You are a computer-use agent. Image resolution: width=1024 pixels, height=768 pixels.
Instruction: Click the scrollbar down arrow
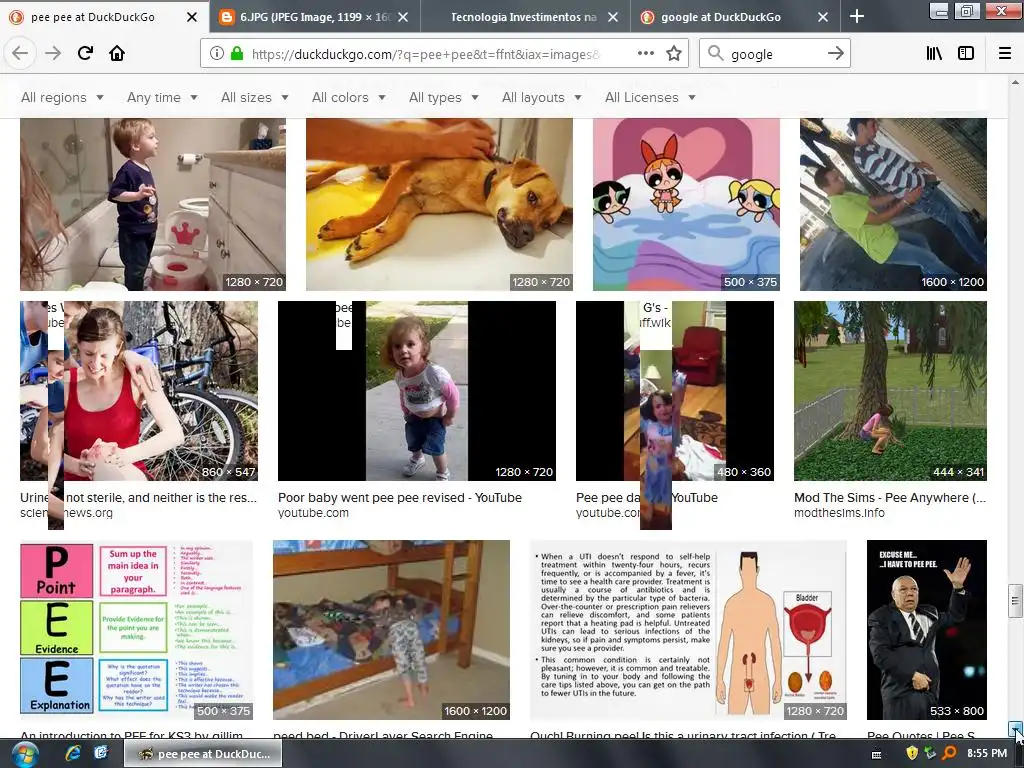(x=1015, y=729)
